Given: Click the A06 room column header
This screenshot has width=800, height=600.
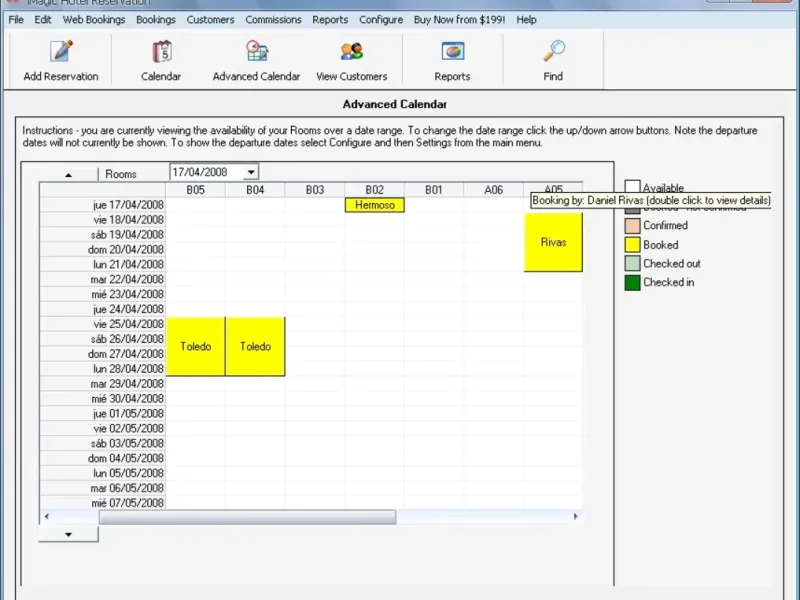Looking at the screenshot, I should [x=493, y=190].
